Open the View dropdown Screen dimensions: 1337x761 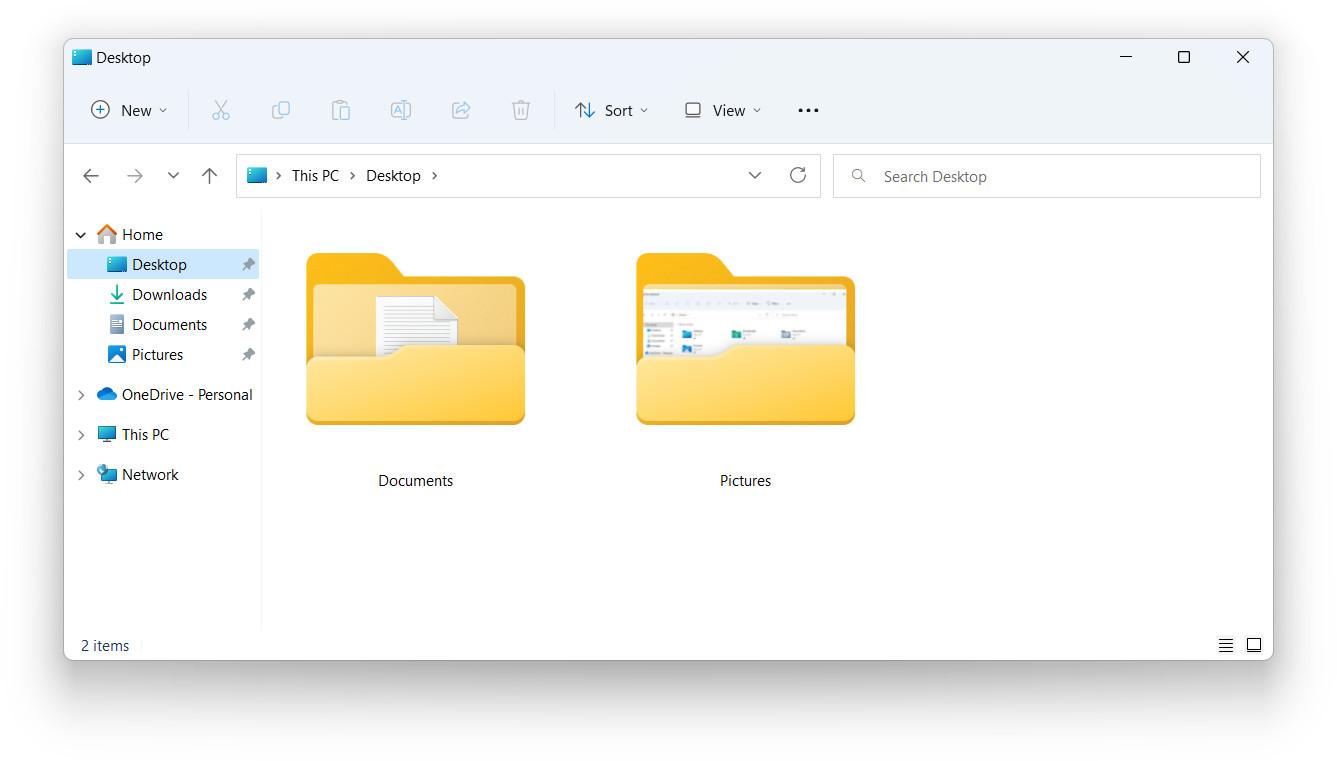[x=721, y=110]
